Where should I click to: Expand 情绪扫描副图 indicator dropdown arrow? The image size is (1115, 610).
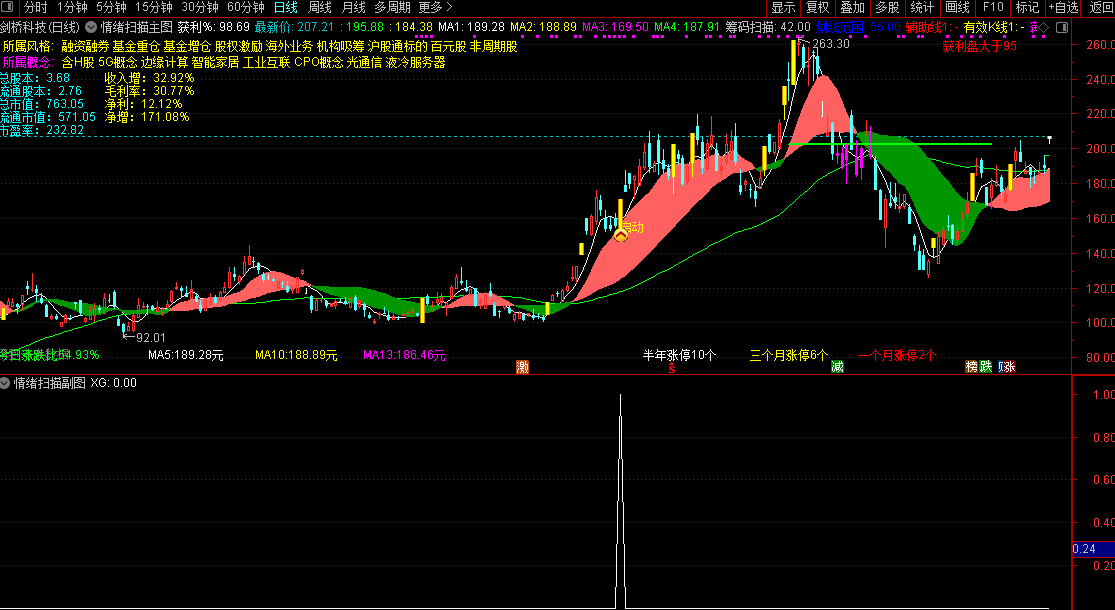[x=6, y=383]
